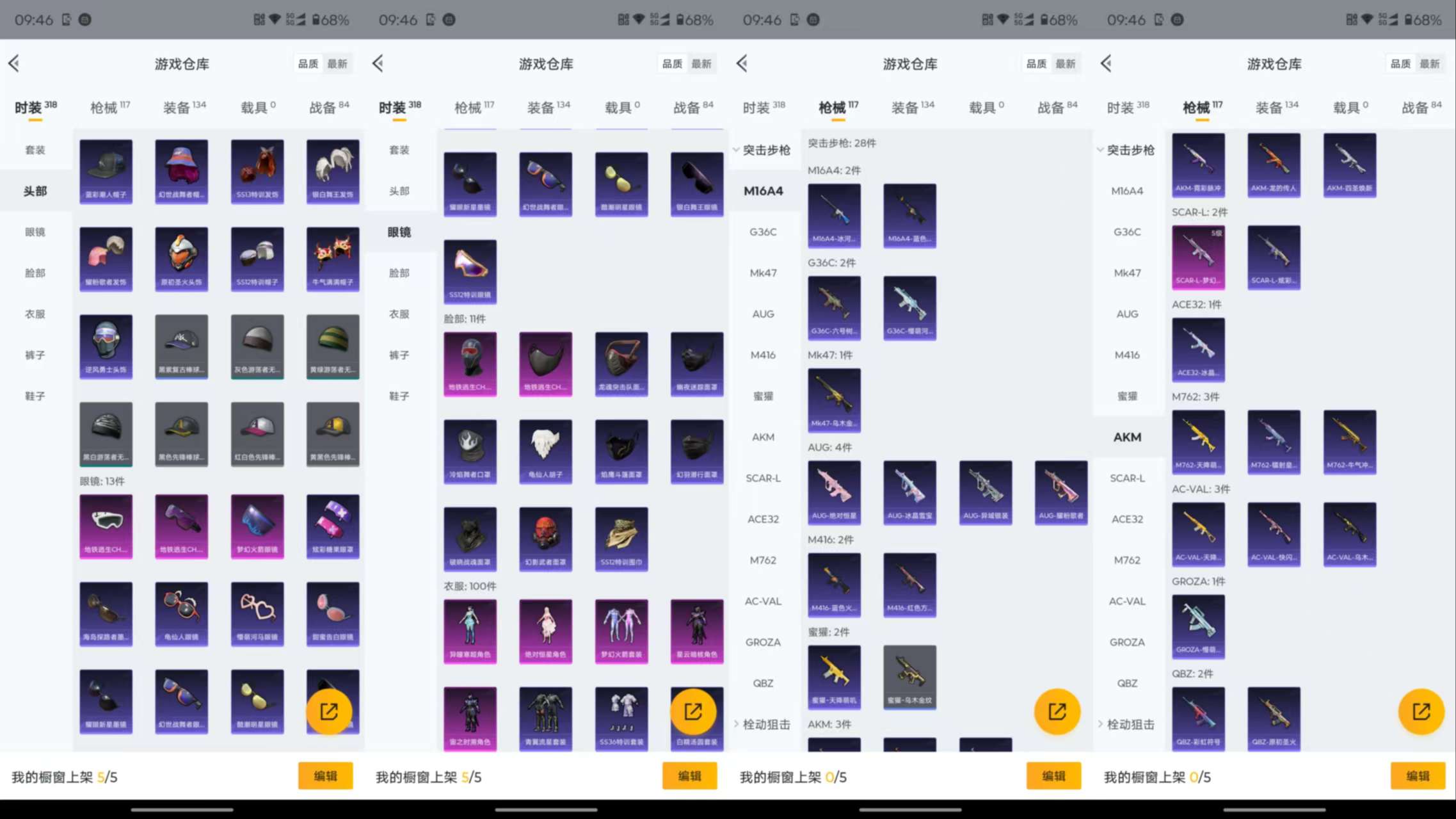
Task: Switch item sorting to 品质
Action: tap(307, 63)
